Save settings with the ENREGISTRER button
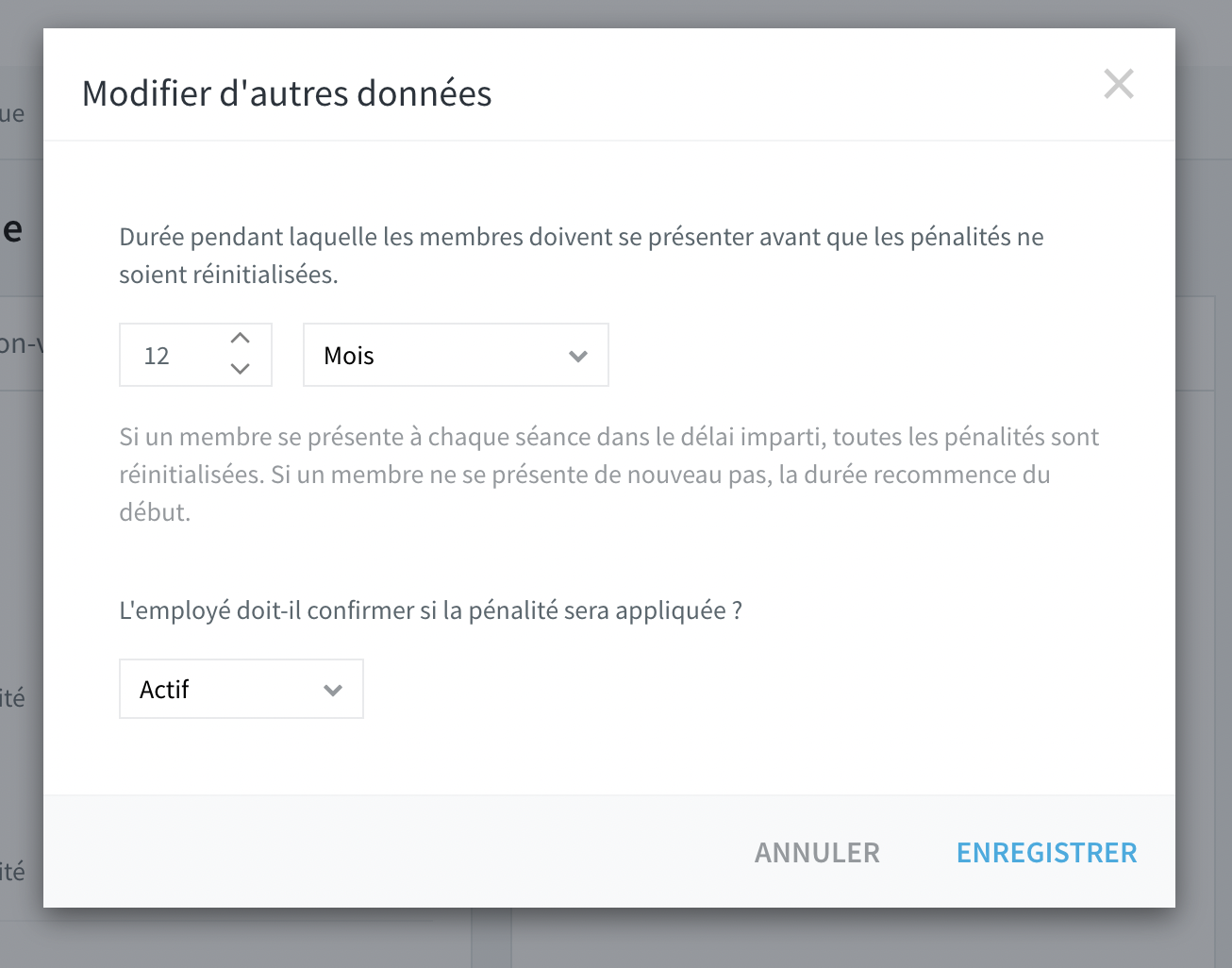Image resolution: width=1232 pixels, height=968 pixels. pyautogui.click(x=1046, y=853)
